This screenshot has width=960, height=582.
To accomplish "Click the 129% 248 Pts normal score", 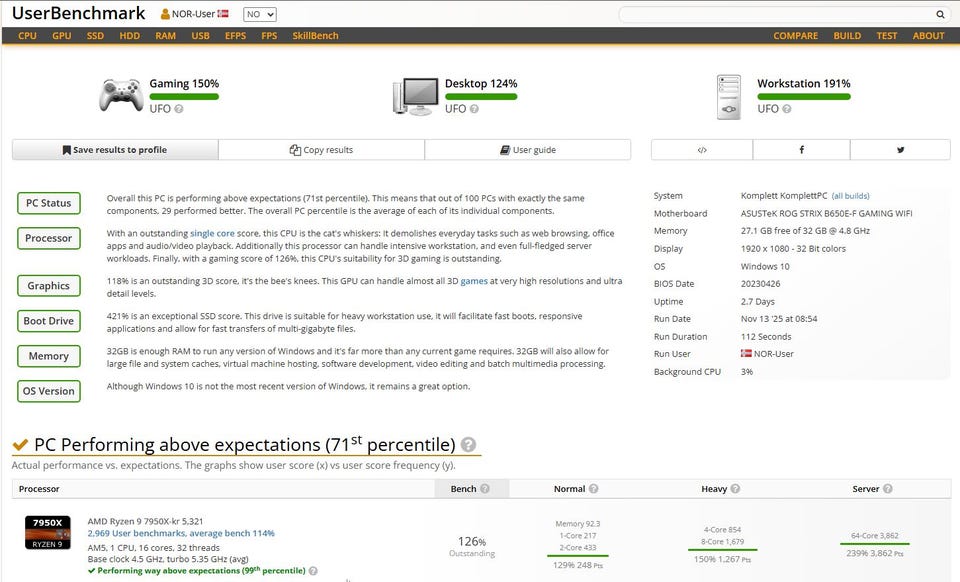I will [577, 565].
